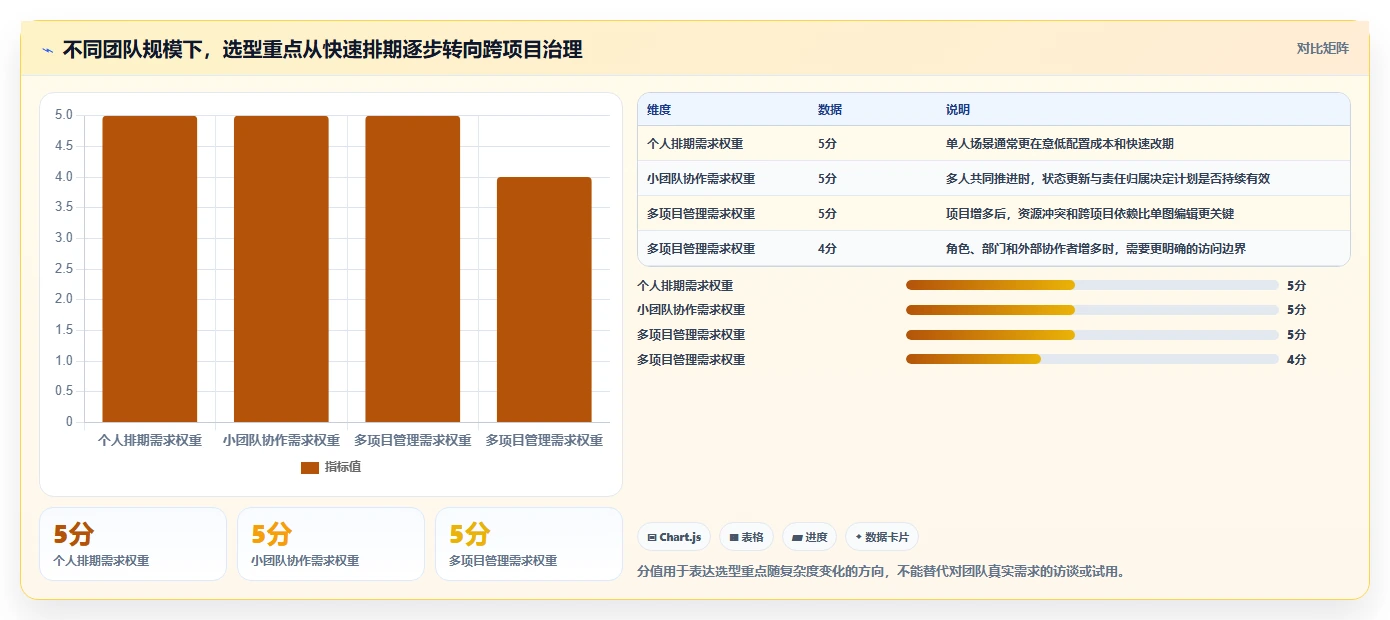Select the progress bar ending at 4分

[x=1092, y=359]
